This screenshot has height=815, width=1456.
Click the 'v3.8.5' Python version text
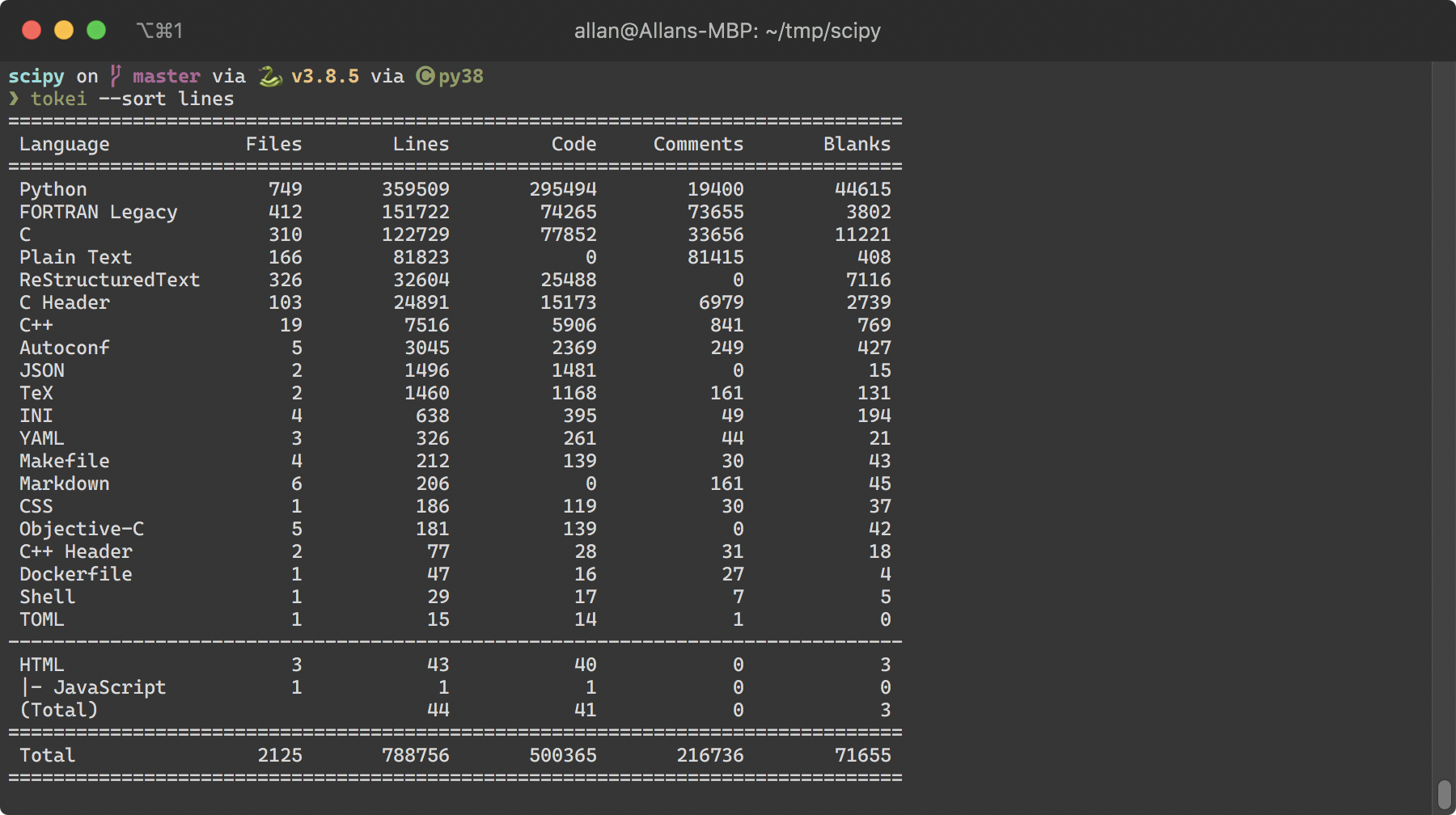click(325, 76)
